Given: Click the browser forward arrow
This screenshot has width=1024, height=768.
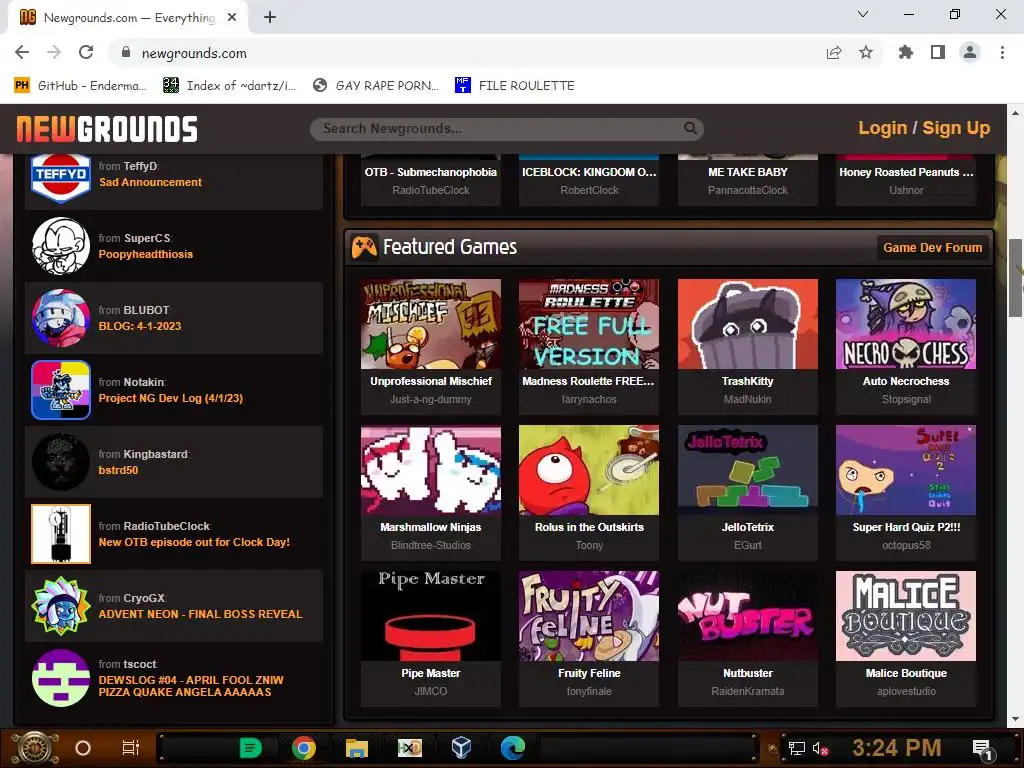Looking at the screenshot, I should (x=54, y=52).
